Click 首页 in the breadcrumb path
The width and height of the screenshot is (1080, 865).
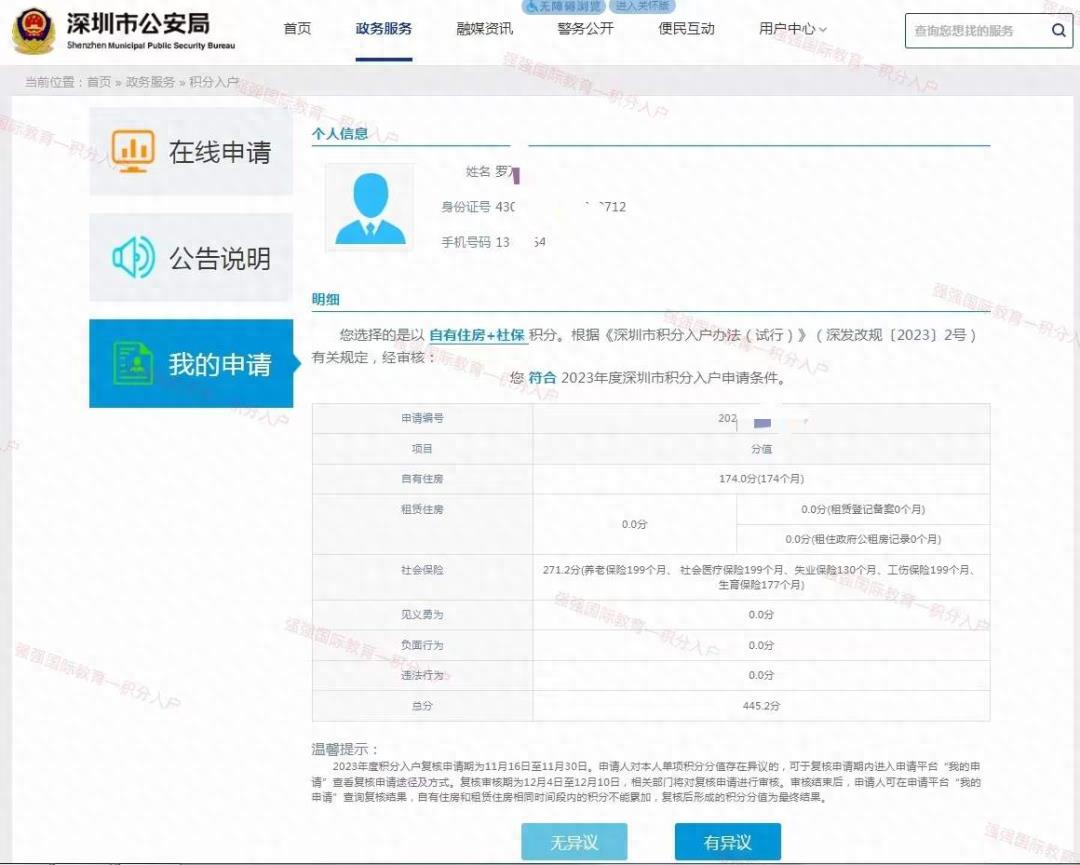[99, 82]
